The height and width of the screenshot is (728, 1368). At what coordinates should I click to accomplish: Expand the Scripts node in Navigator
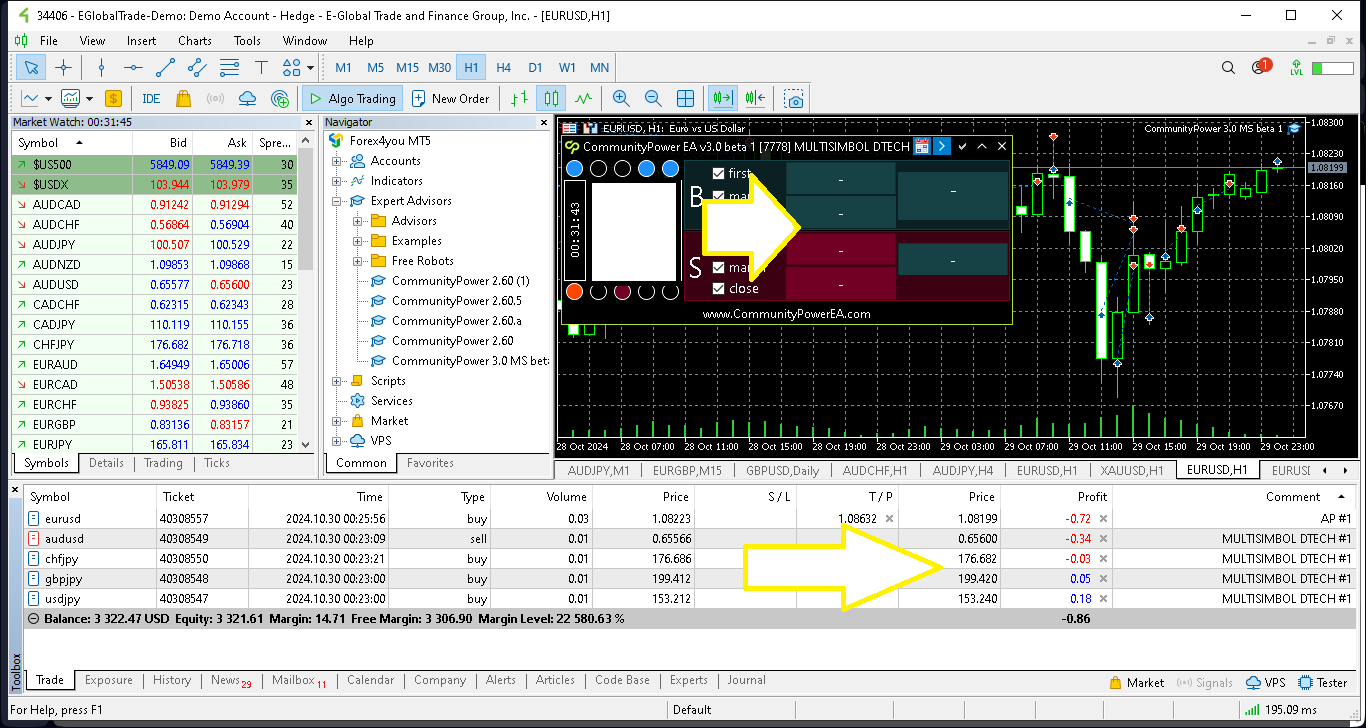(x=336, y=381)
